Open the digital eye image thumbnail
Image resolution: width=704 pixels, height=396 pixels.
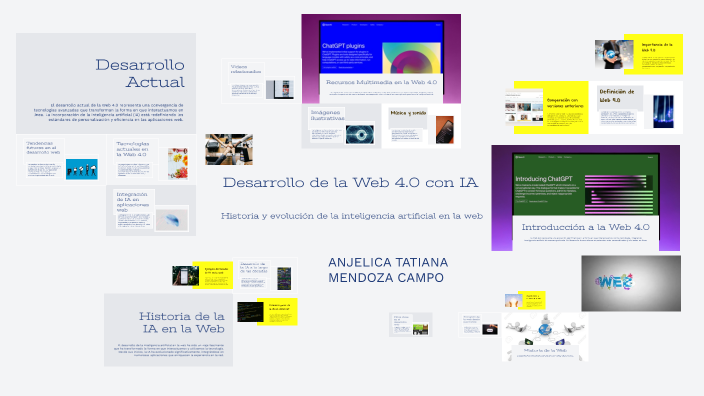[x=360, y=135]
